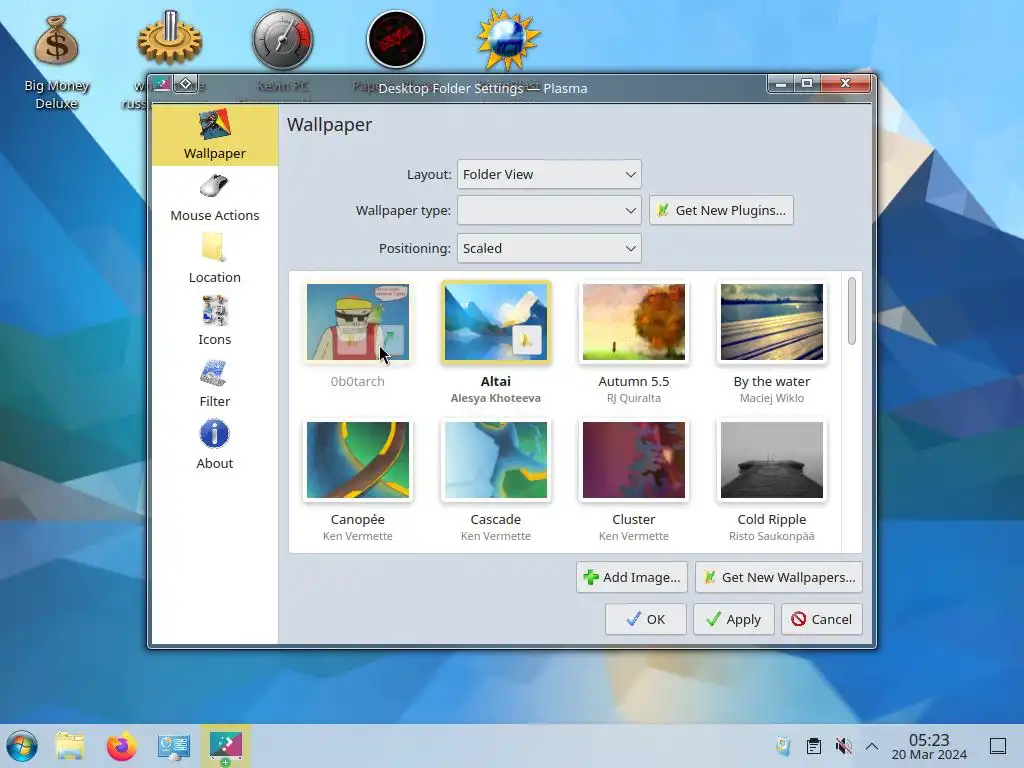This screenshot has height=768, width=1024.
Task: Choose the Autumn 5.5 wallpaper
Action: [x=633, y=322]
